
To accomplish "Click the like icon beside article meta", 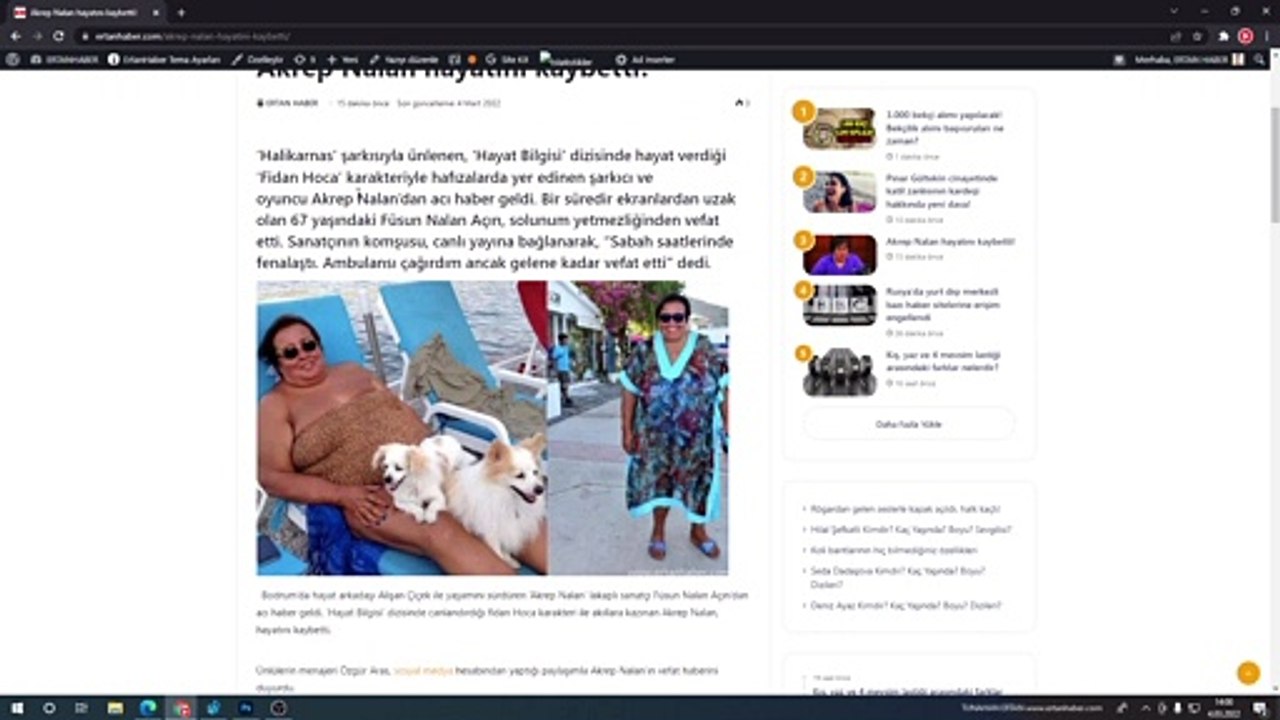I will point(741,103).
